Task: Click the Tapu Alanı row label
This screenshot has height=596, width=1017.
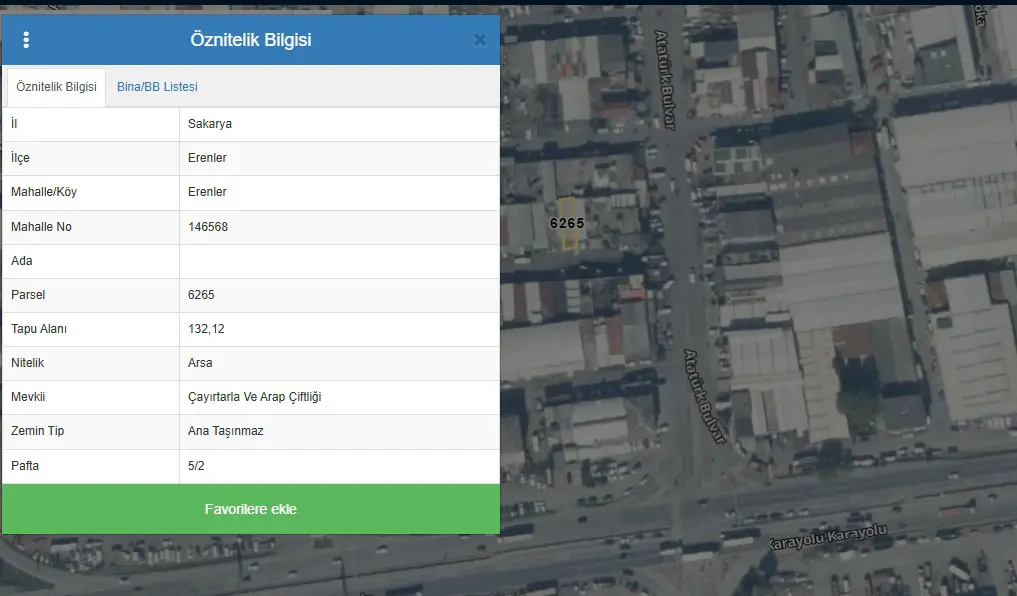Action: [39, 329]
